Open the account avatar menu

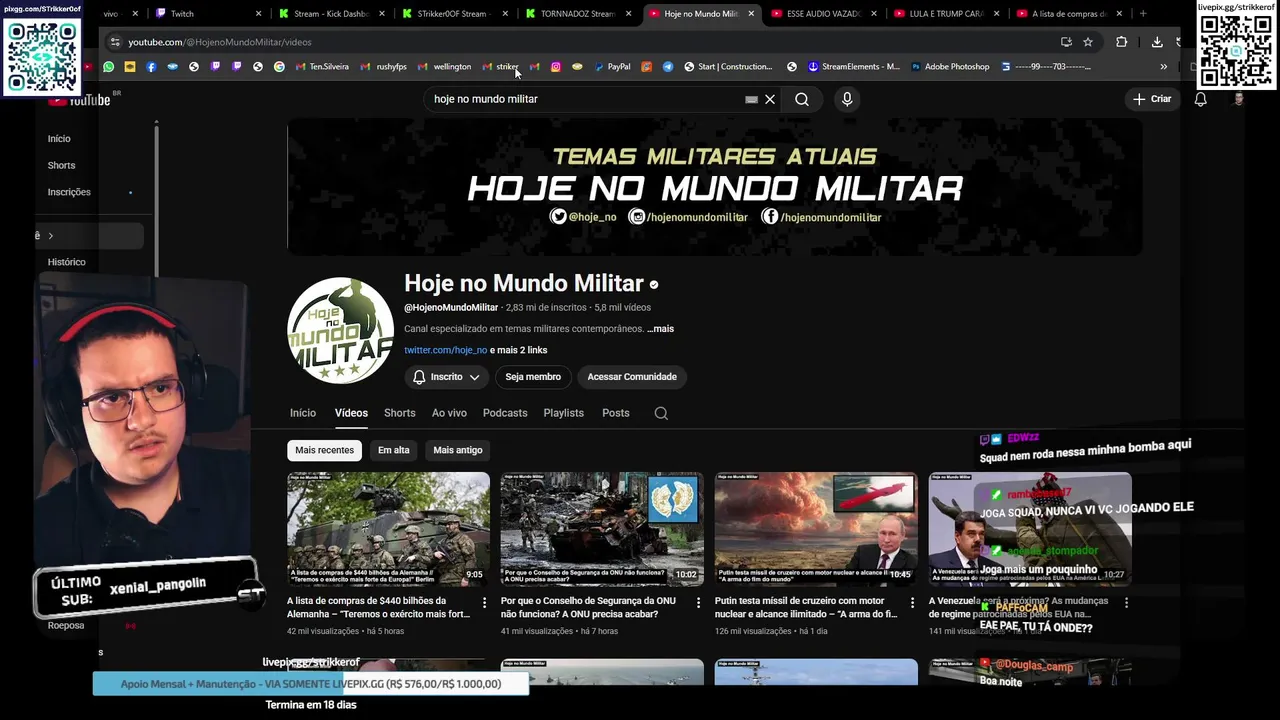point(1239,99)
